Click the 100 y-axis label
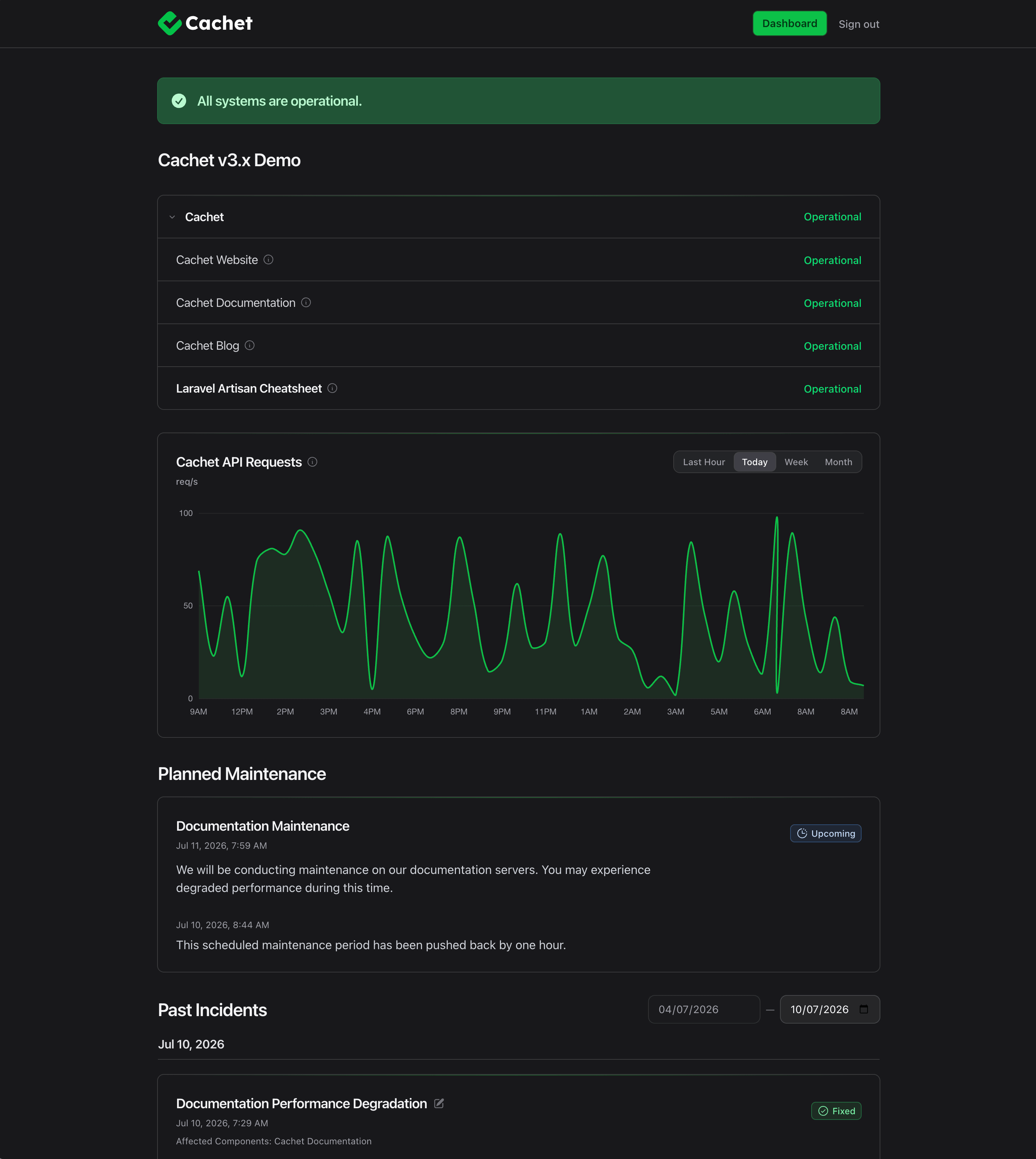Viewport: 1036px width, 1159px height. (x=186, y=513)
